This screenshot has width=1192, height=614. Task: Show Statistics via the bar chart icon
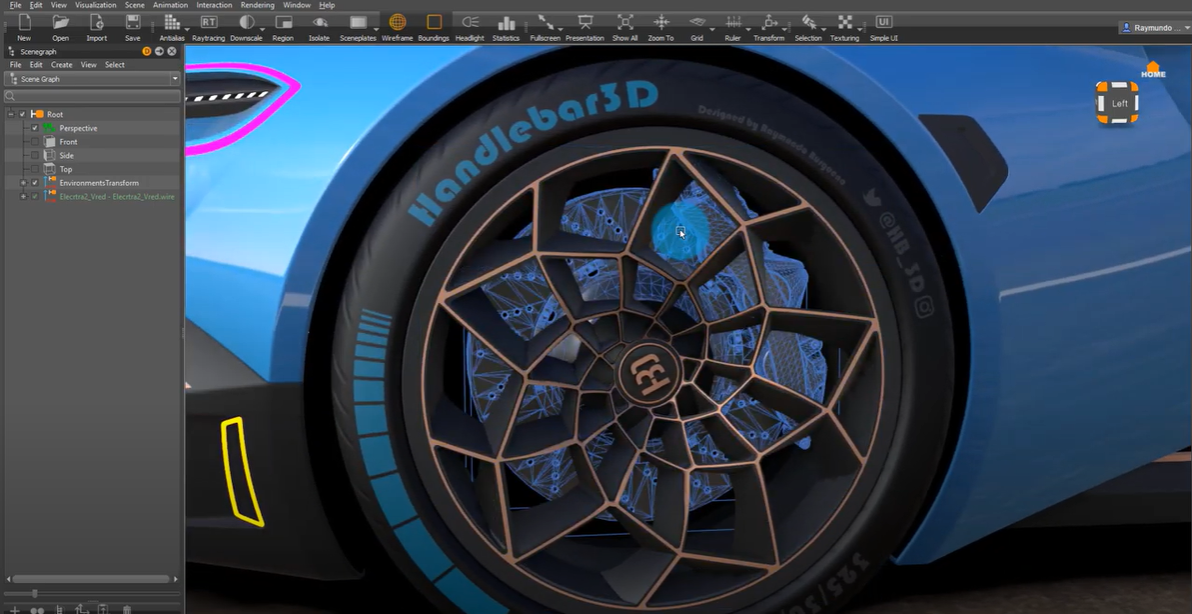(506, 22)
